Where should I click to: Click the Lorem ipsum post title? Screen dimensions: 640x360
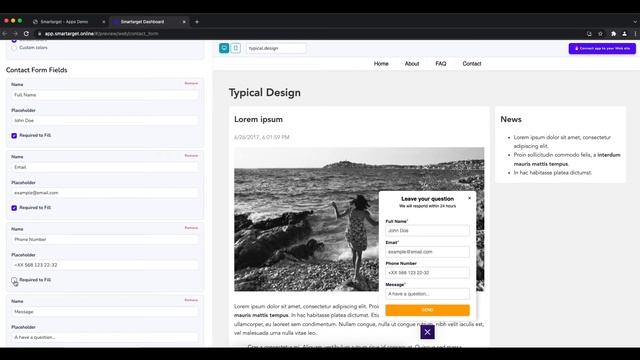coord(258,119)
